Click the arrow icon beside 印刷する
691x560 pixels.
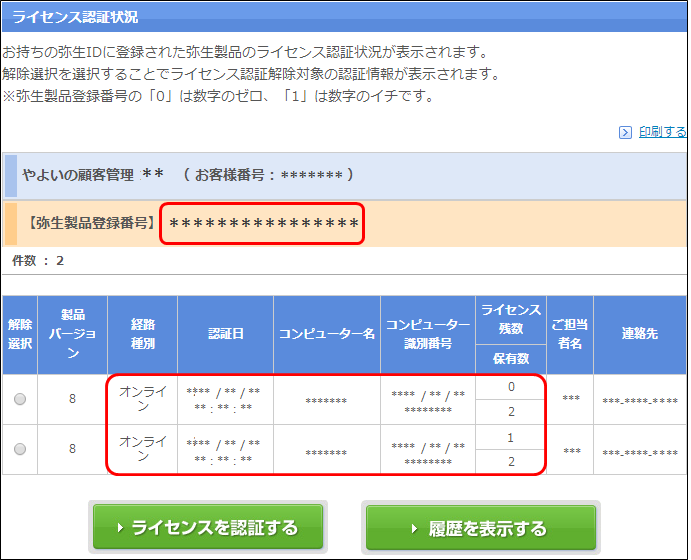click(625, 132)
